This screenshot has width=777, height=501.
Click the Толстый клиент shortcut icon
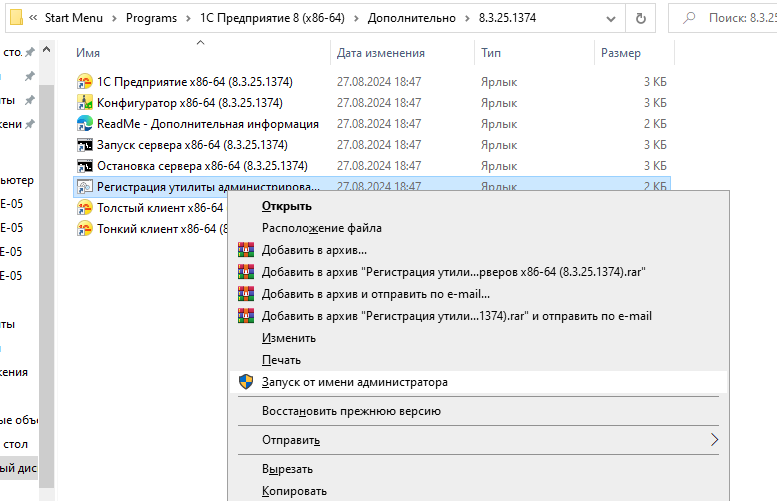(x=85, y=208)
